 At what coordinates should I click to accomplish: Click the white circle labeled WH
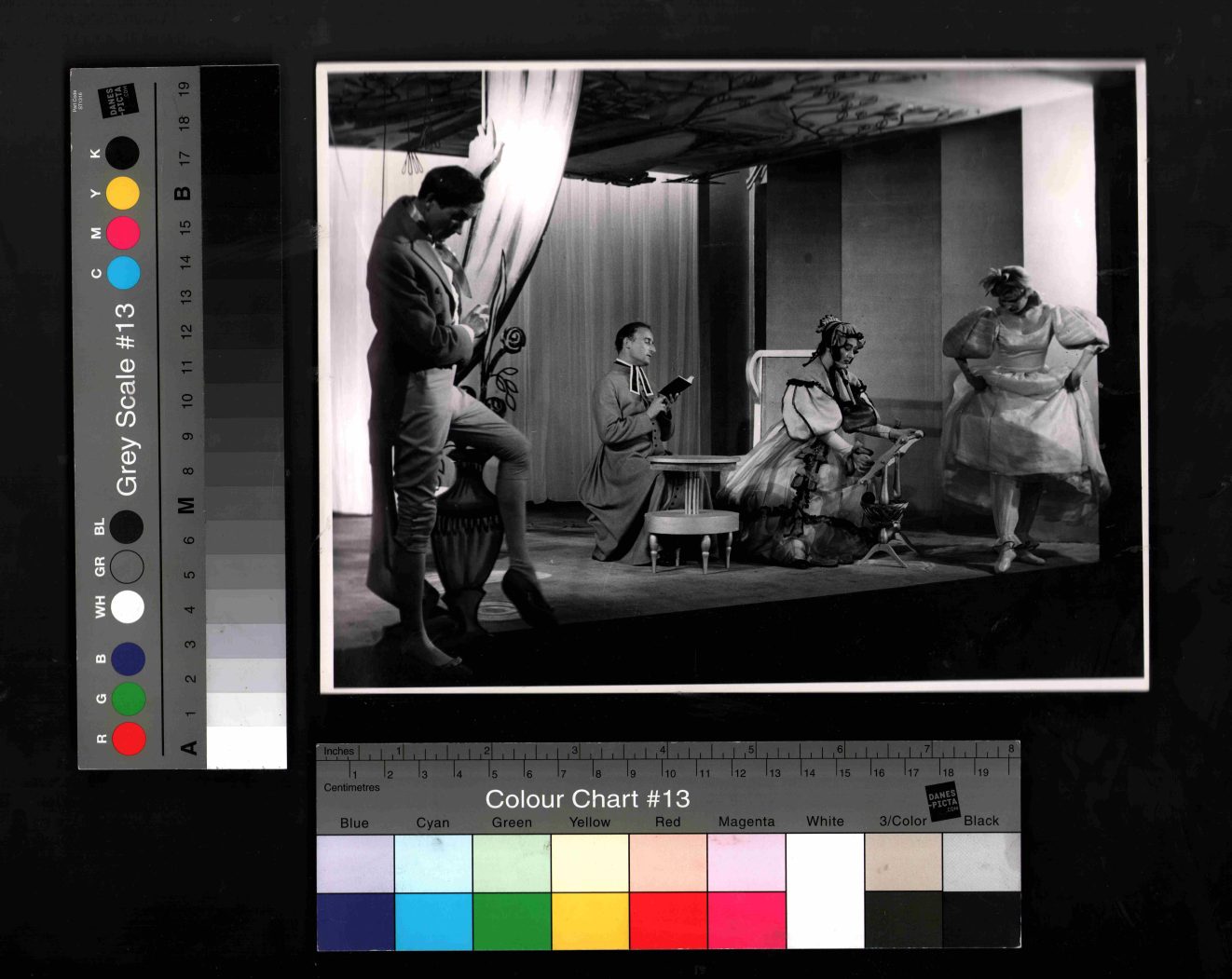(x=128, y=606)
